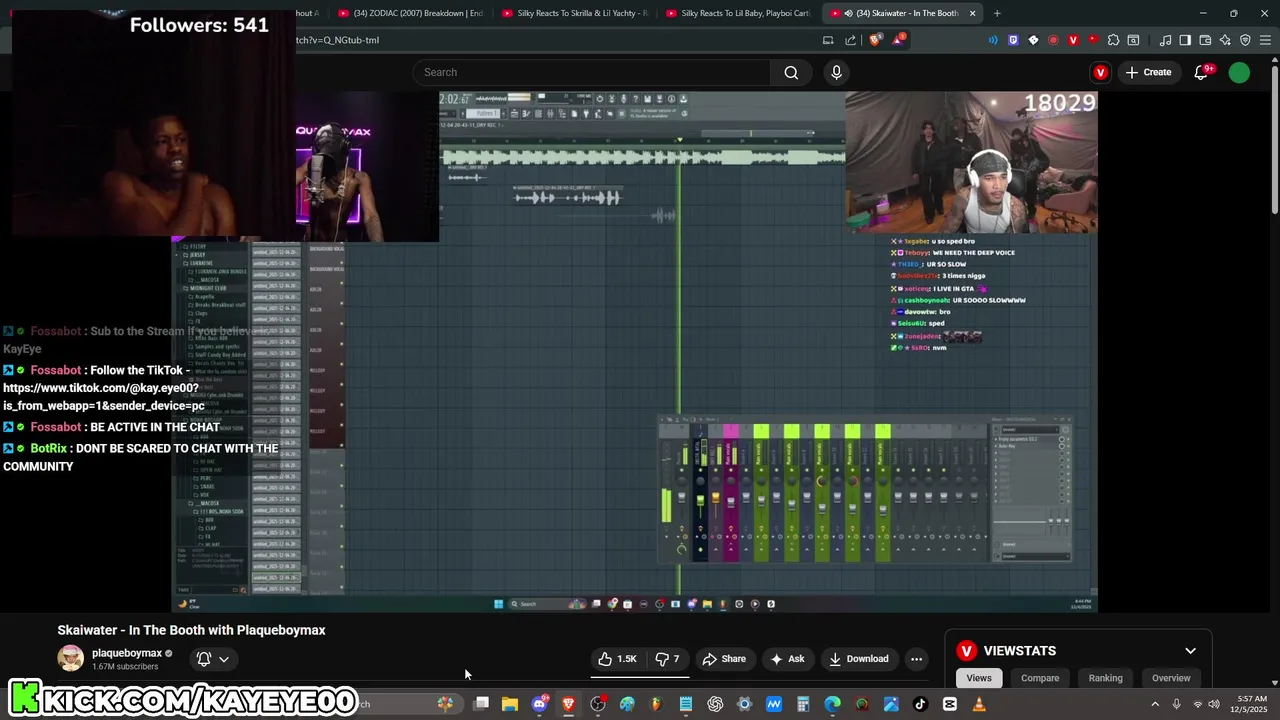Select the Ranking tab in ViewStats
The image size is (1280, 720).
(x=1105, y=678)
